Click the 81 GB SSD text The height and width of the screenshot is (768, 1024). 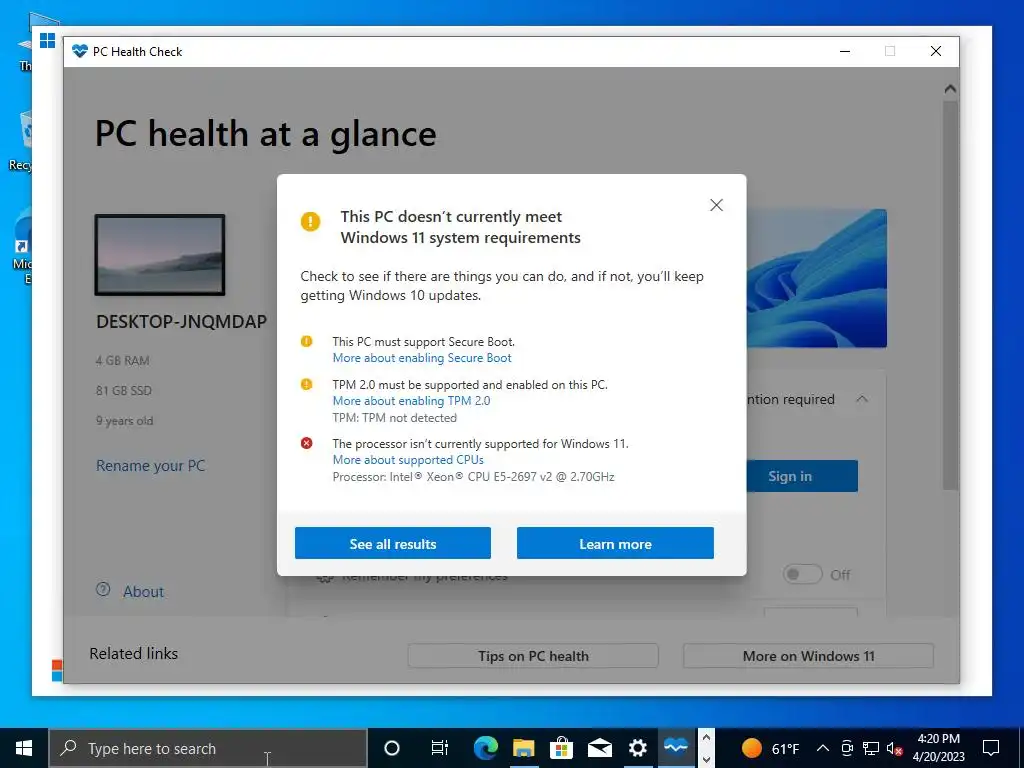(123, 391)
